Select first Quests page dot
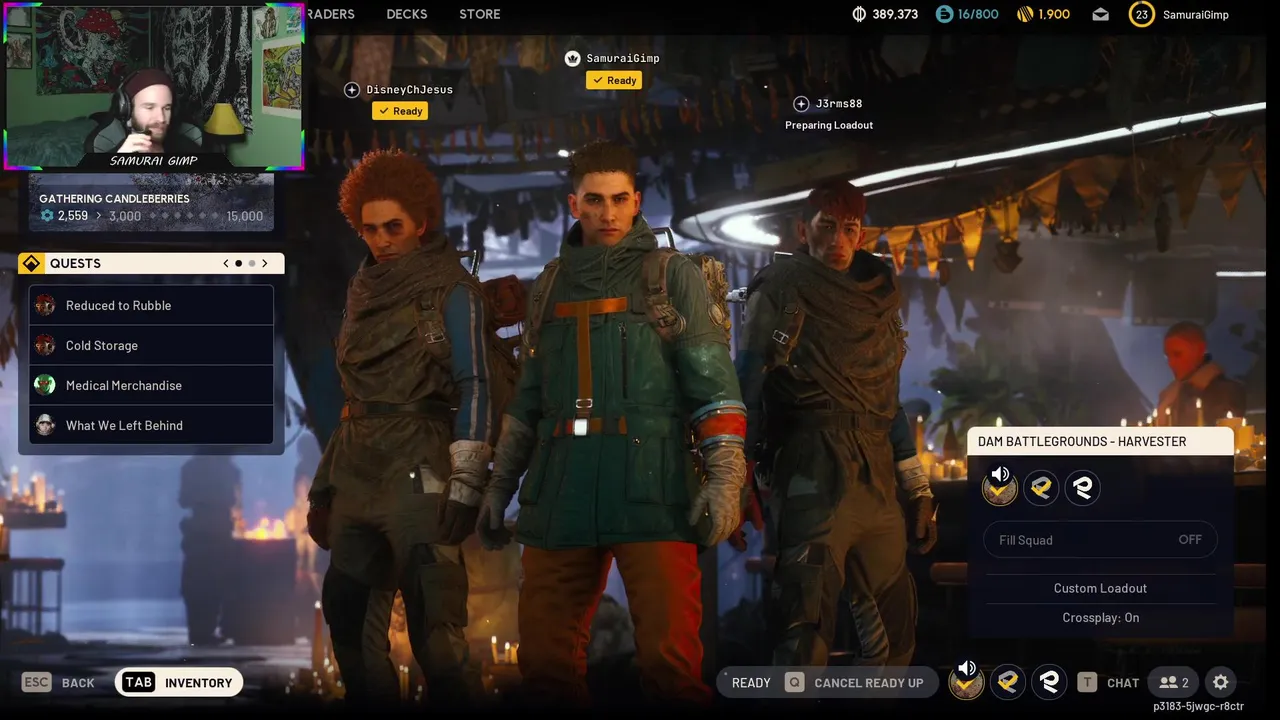 [x=238, y=263]
